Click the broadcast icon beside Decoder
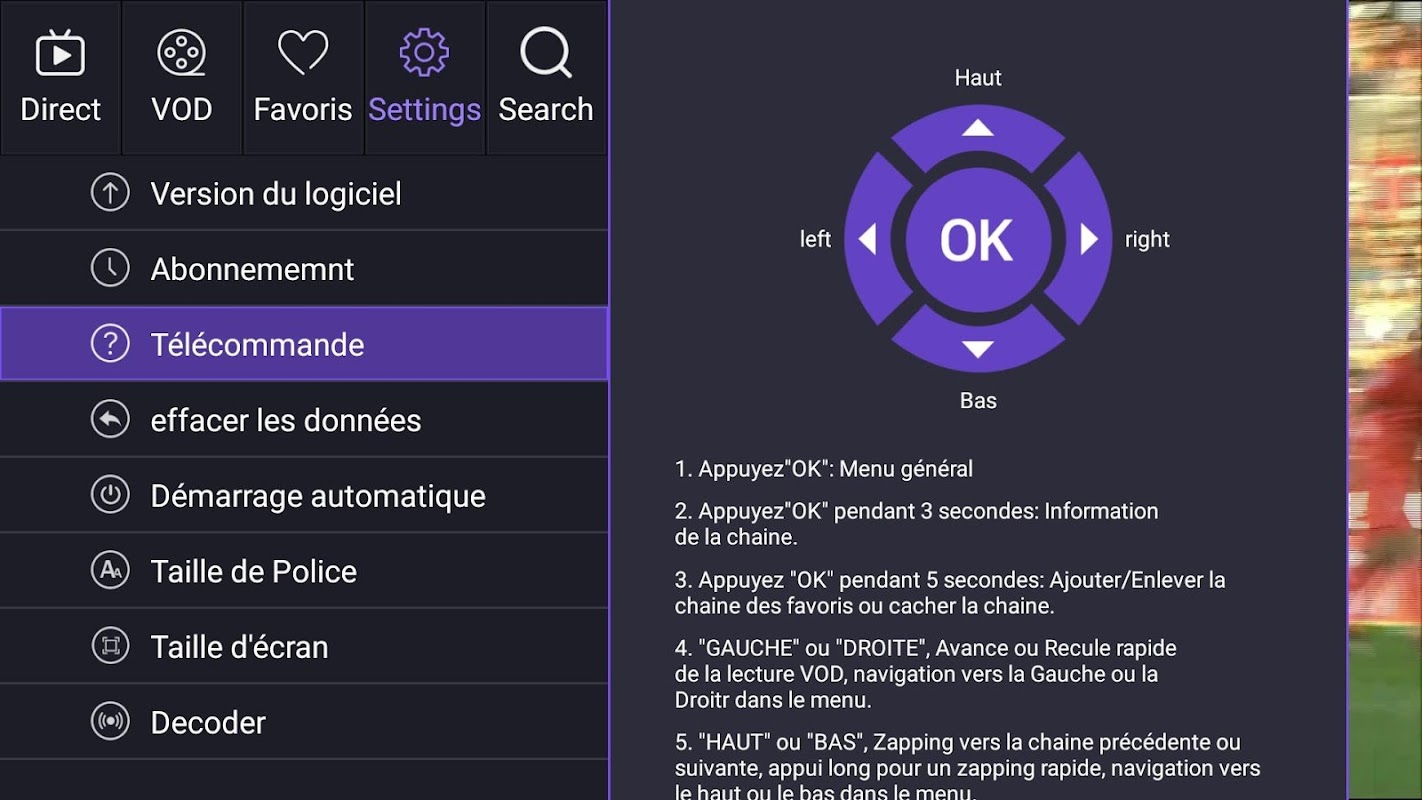1422x800 pixels. pyautogui.click(x=110, y=722)
